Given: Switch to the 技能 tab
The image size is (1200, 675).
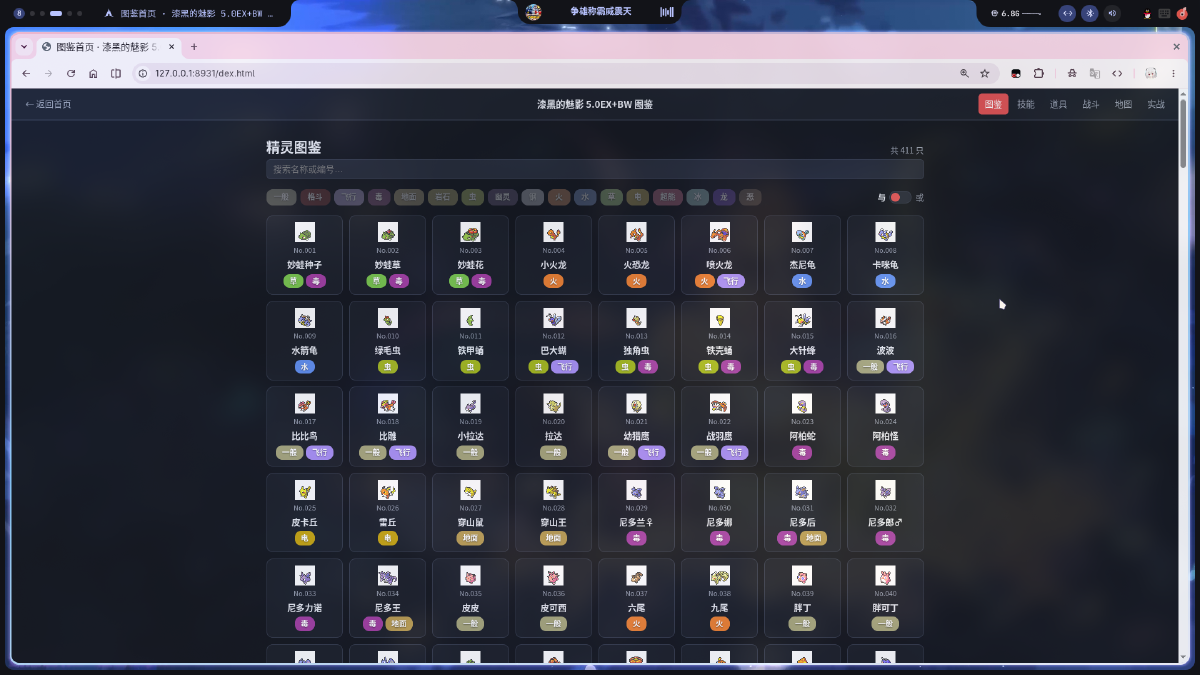Looking at the screenshot, I should pos(1026,104).
